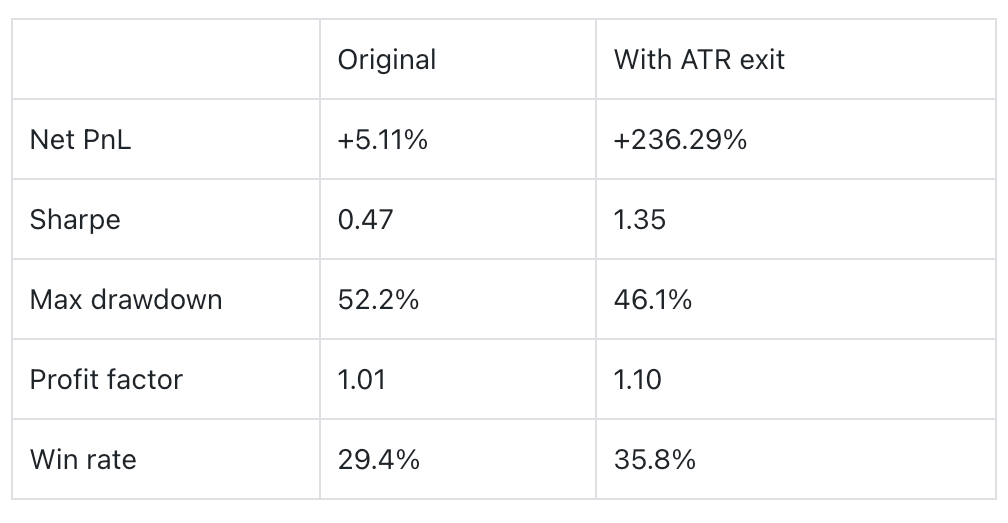Select the 35.8% win rate value

(655, 460)
